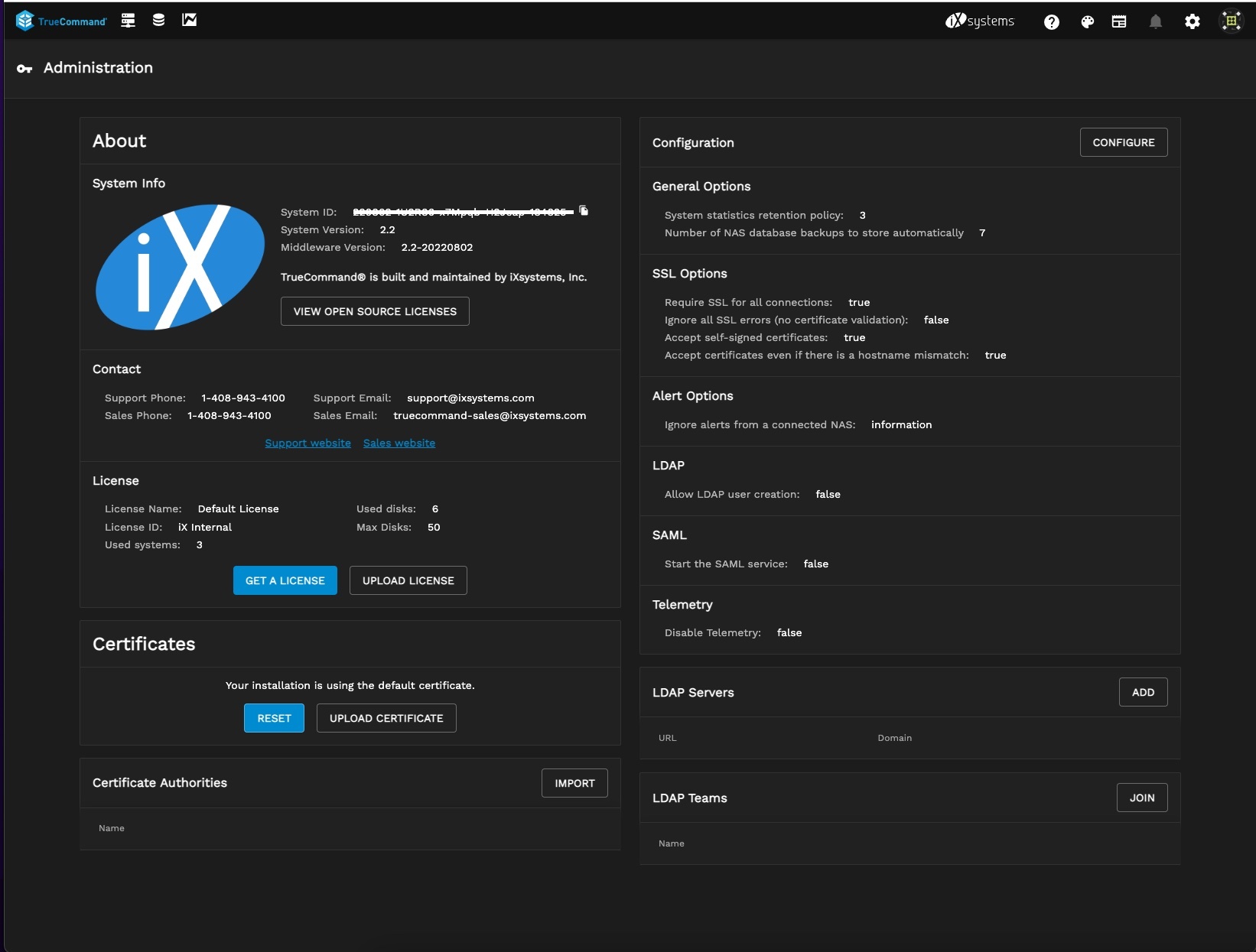The height and width of the screenshot is (952, 1256).
Task: Click the support@ixsystems.com email text
Action: [470, 398]
